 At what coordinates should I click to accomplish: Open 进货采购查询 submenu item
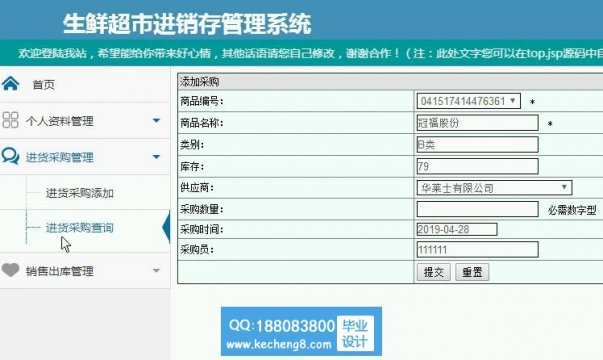80,228
